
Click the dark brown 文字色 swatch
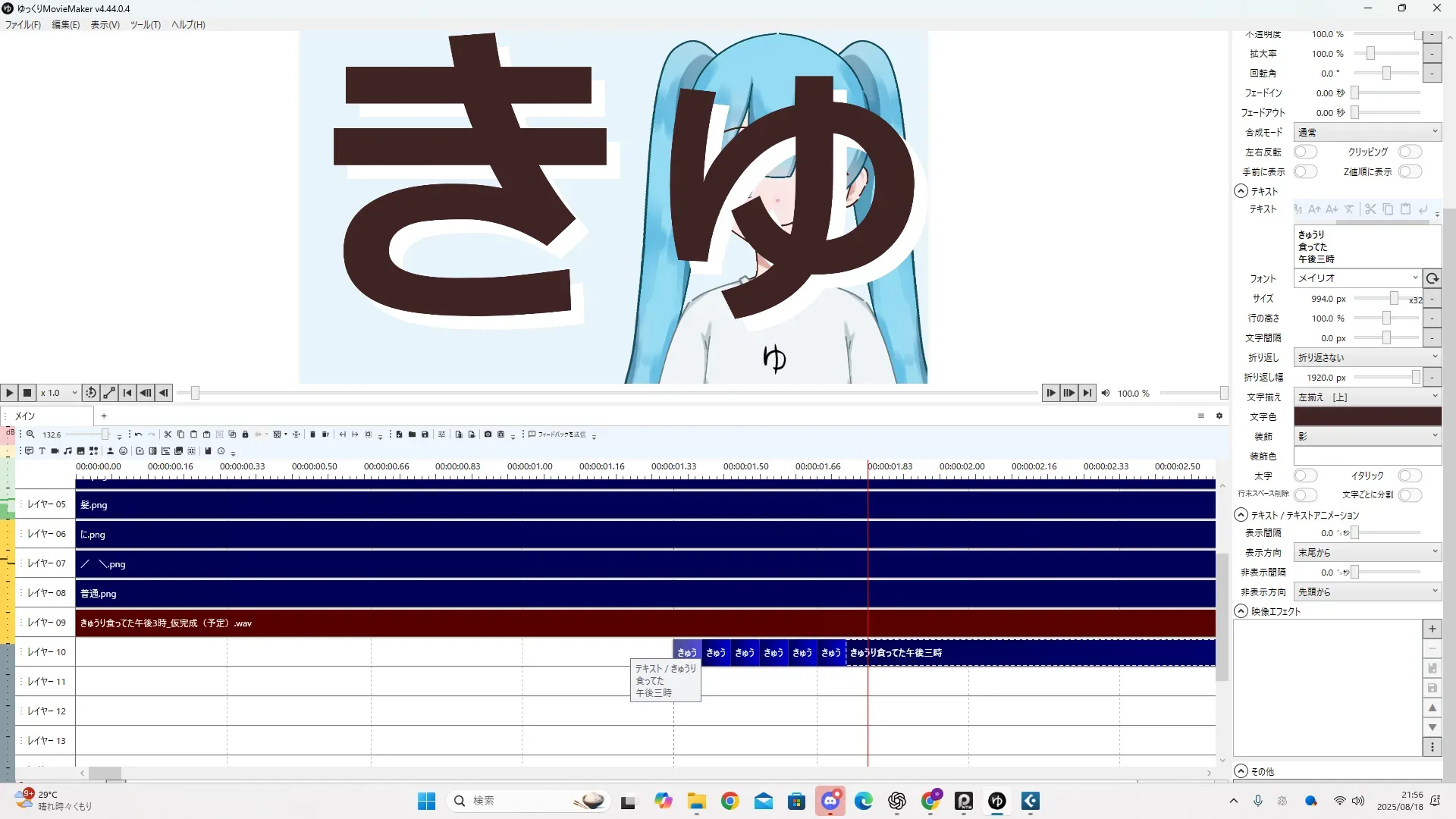click(x=1367, y=416)
